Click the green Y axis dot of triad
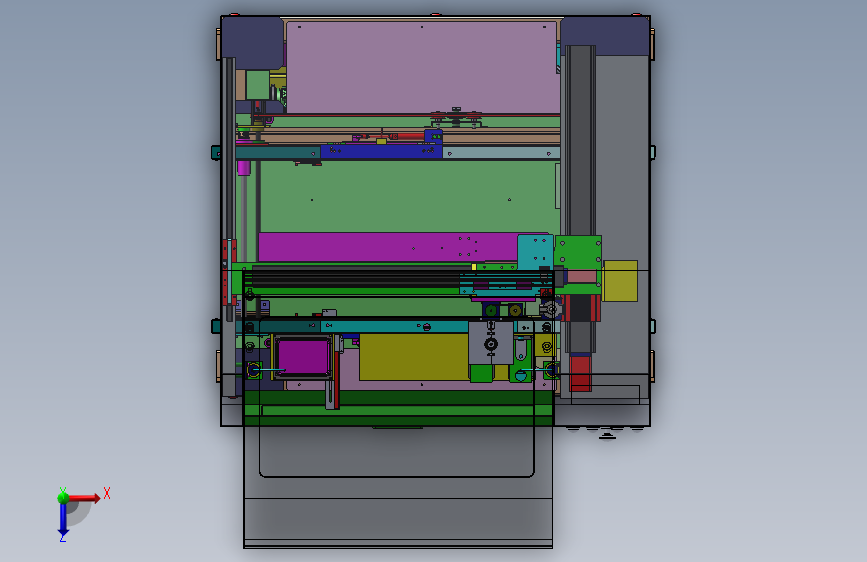The width and height of the screenshot is (867, 562). 63,497
